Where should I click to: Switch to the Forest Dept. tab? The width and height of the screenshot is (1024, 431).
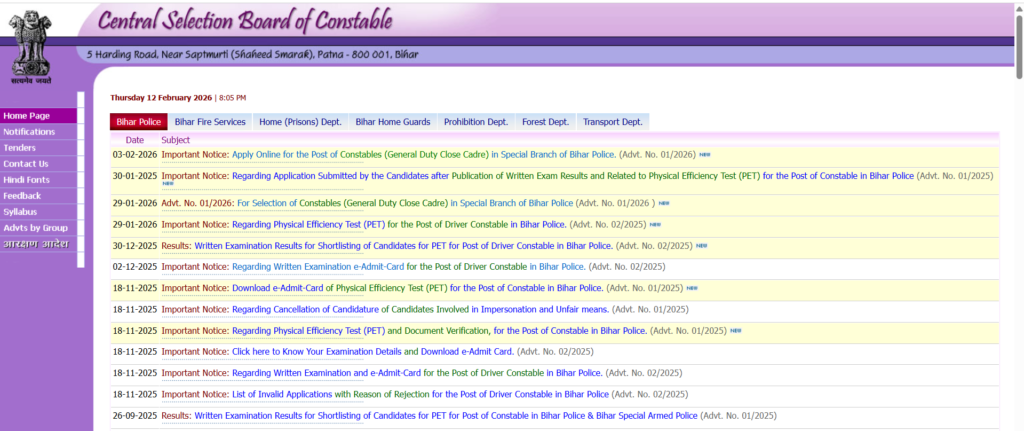coord(545,122)
